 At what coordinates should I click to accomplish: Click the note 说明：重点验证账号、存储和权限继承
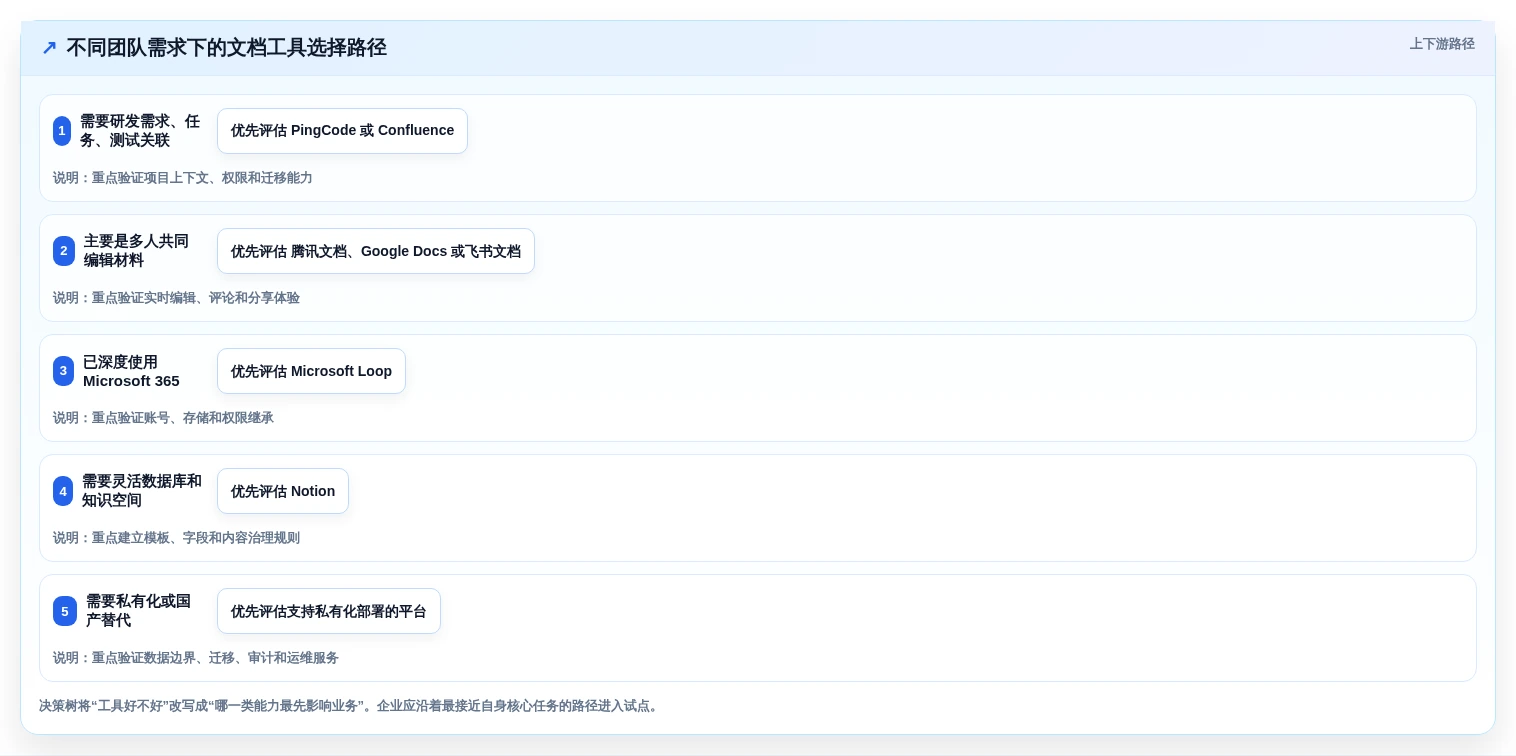pyautogui.click(x=163, y=418)
